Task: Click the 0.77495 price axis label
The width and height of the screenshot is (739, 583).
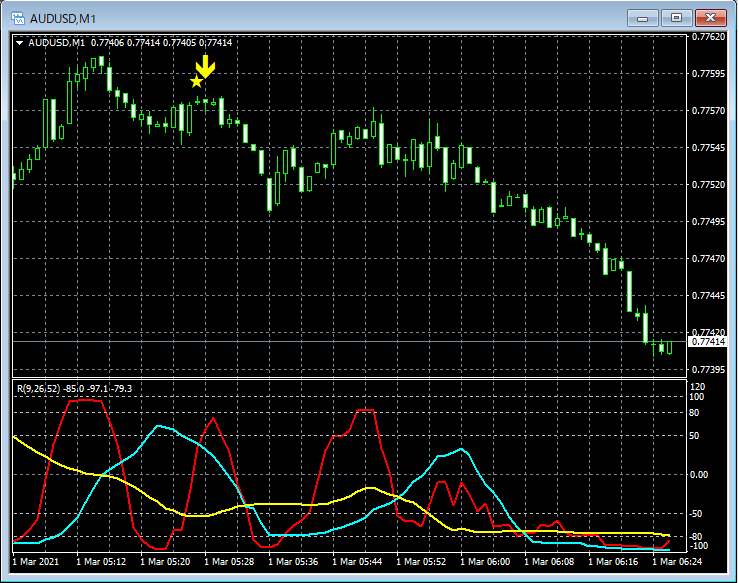Action: click(x=708, y=222)
